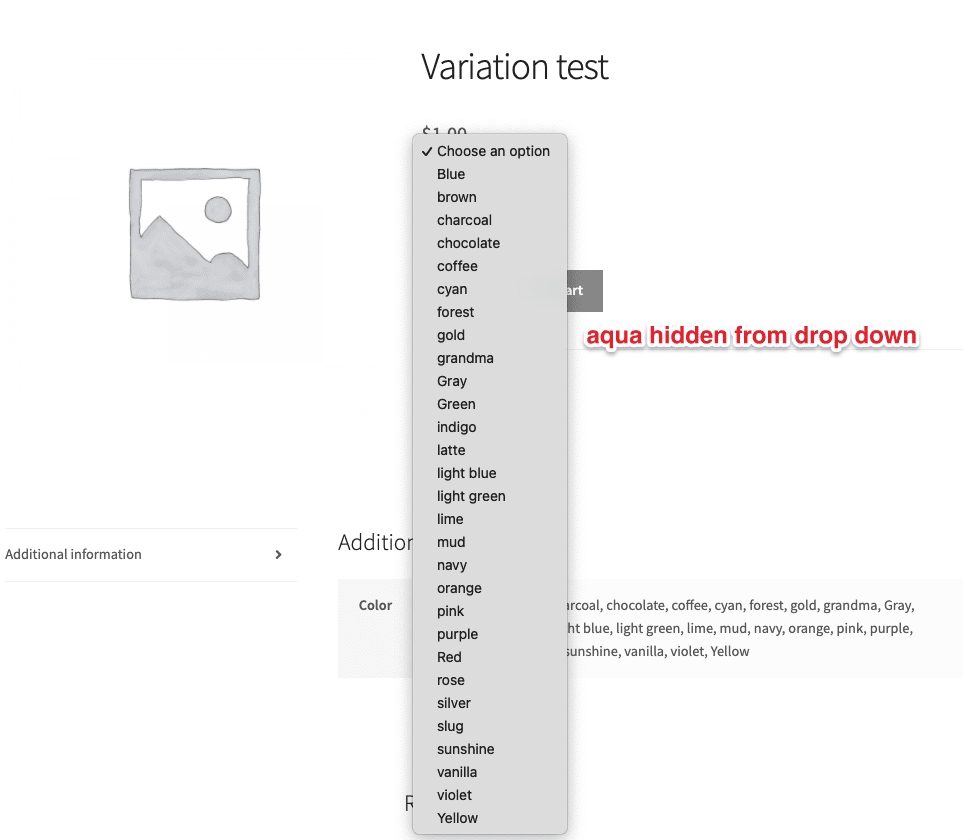Open the product placeholder image
Image resolution: width=972 pixels, height=840 pixels.
[x=193, y=232]
